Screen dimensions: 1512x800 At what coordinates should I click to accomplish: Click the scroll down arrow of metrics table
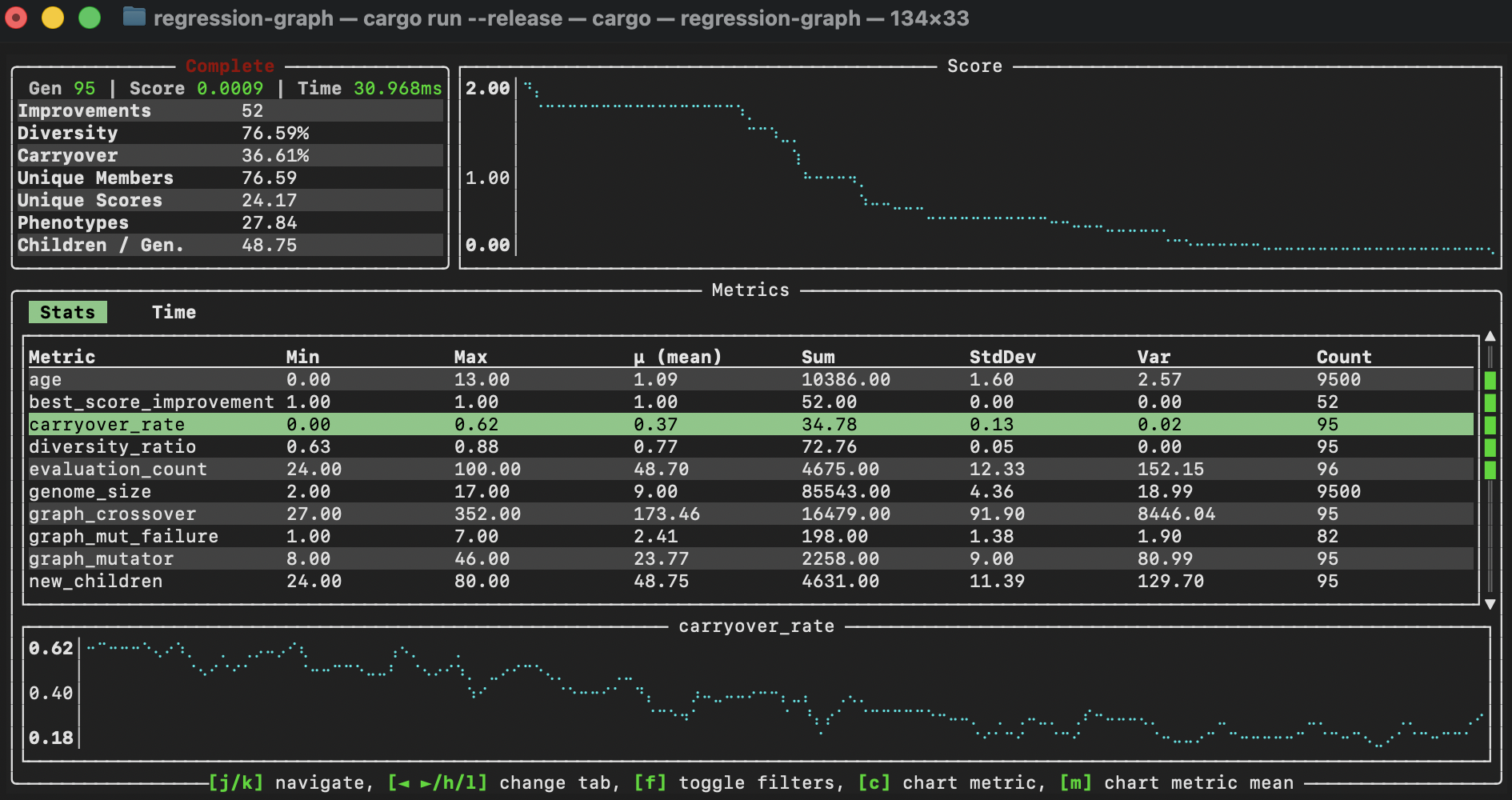[x=1490, y=604]
